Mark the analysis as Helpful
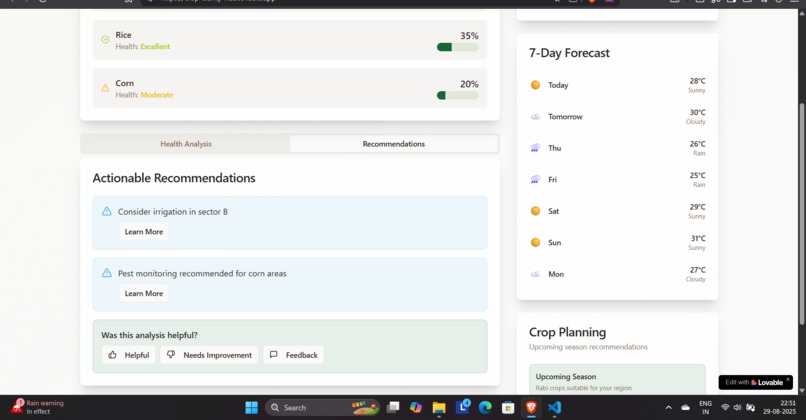Screen dimensions: 806x420 click(x=129, y=355)
